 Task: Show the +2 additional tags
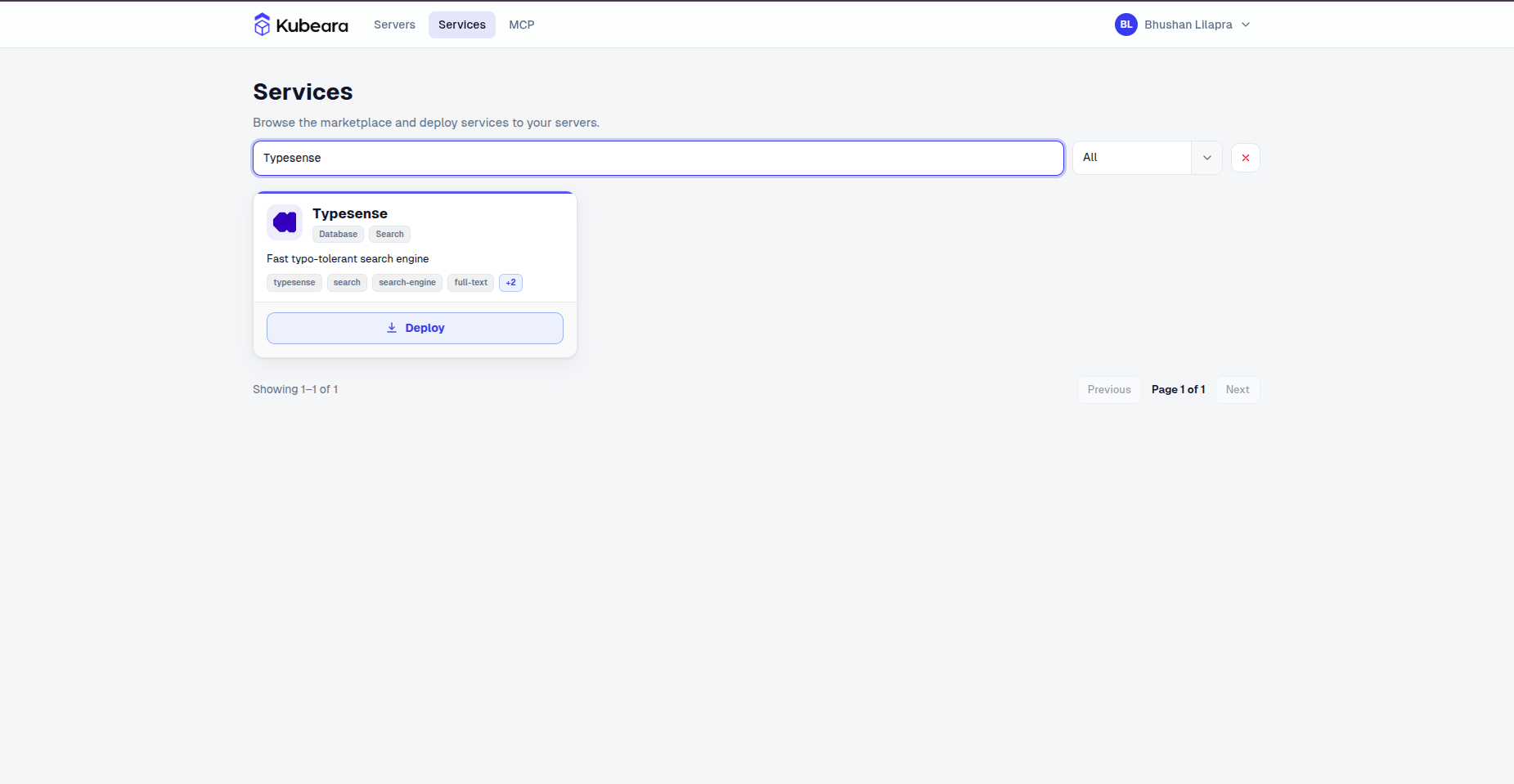pyautogui.click(x=511, y=283)
